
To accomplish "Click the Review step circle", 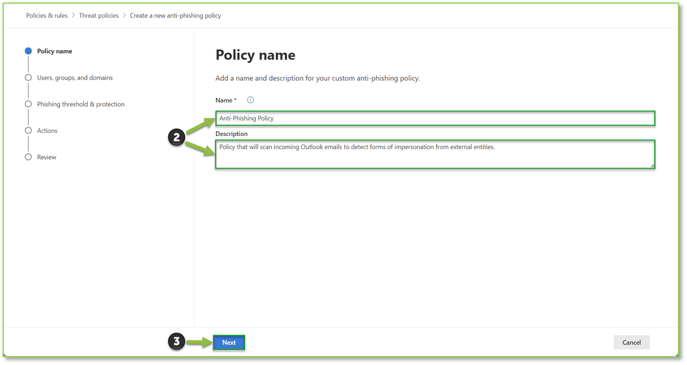I will coord(28,157).
